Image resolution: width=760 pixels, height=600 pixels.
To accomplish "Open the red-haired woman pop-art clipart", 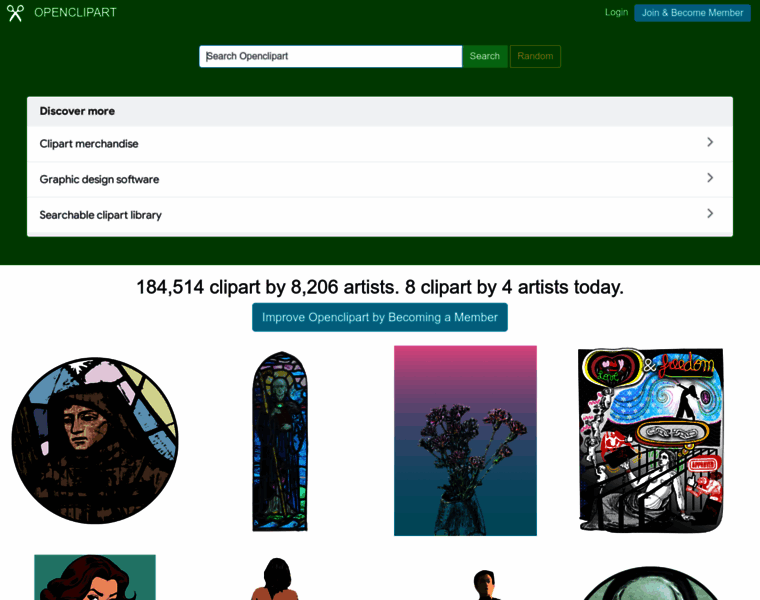I will click(95, 577).
